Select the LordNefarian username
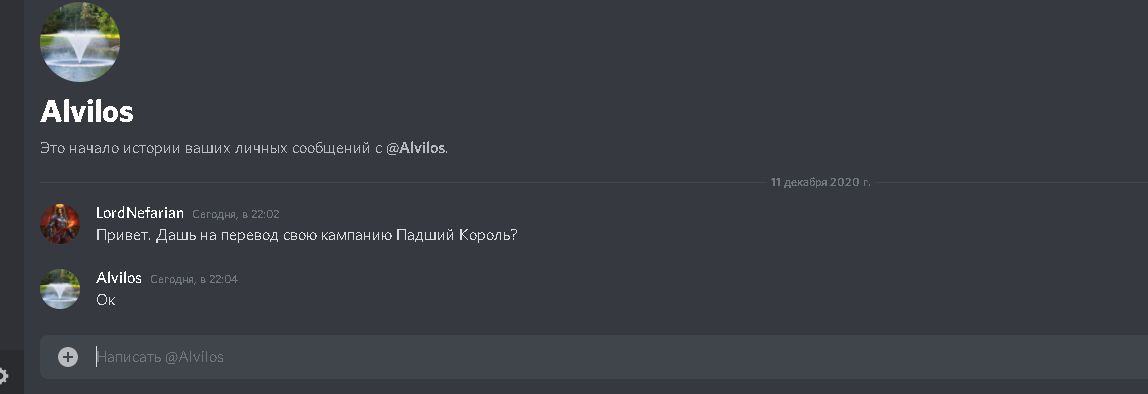This screenshot has width=1148, height=394. (140, 213)
